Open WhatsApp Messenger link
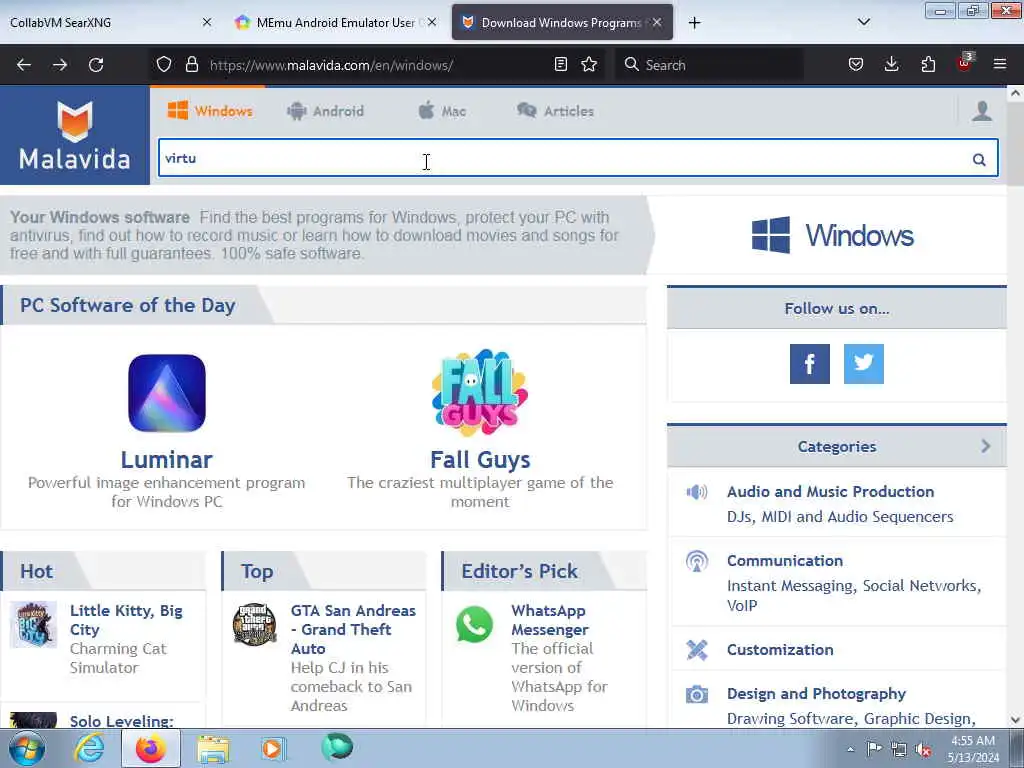Image resolution: width=1024 pixels, height=768 pixels. click(549, 620)
